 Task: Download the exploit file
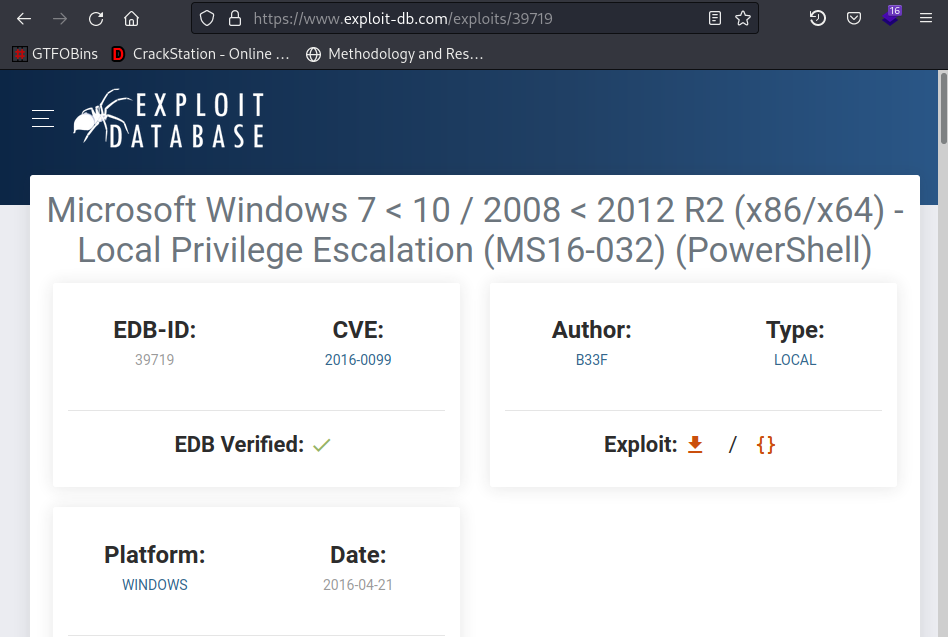coord(695,445)
